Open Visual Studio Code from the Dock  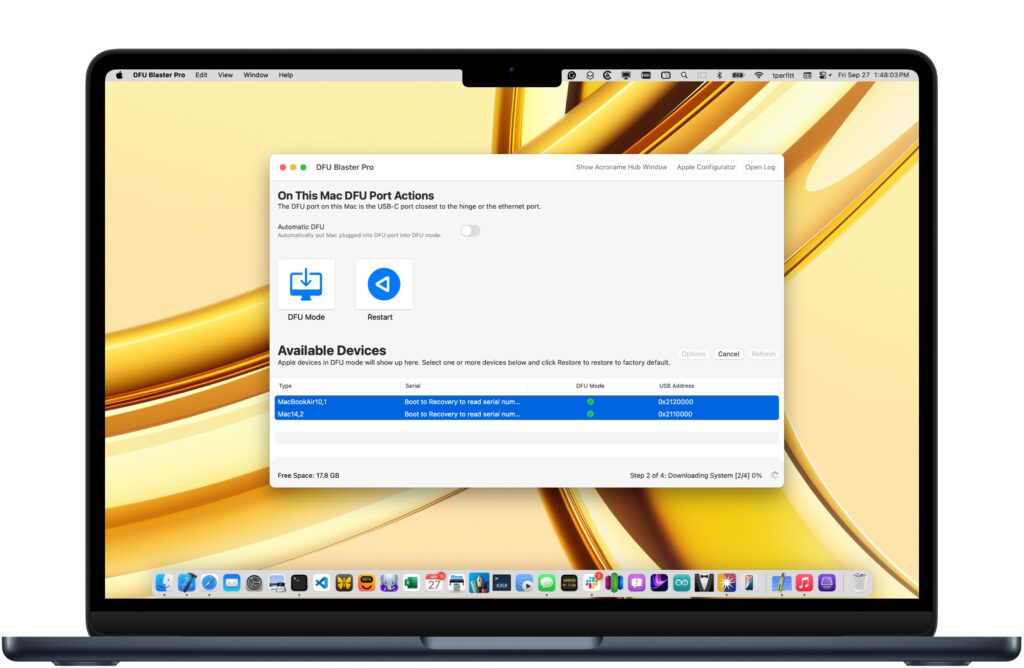321,582
